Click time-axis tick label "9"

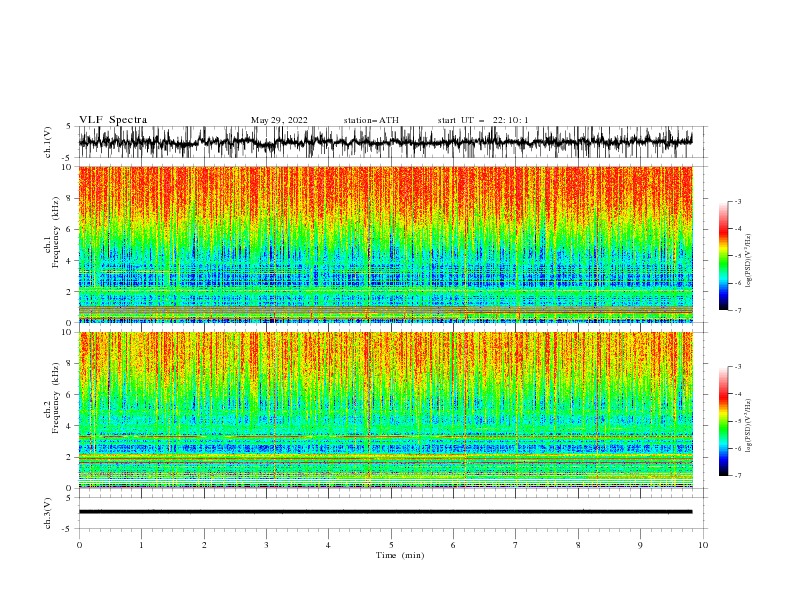tap(640, 545)
